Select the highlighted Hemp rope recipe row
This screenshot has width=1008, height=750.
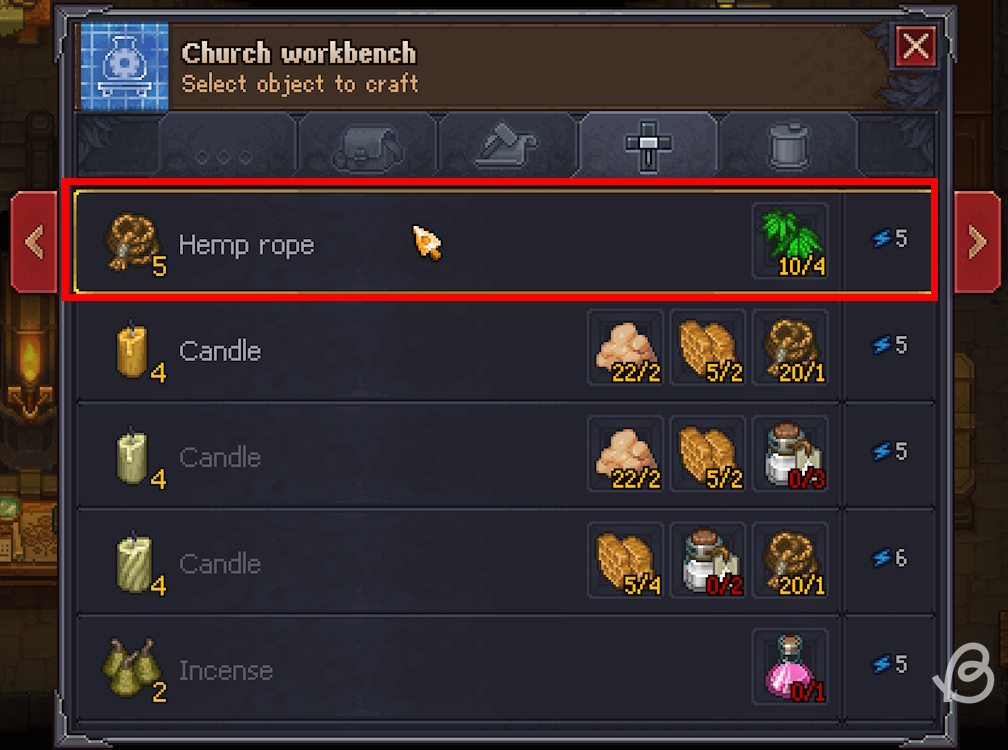450,240
